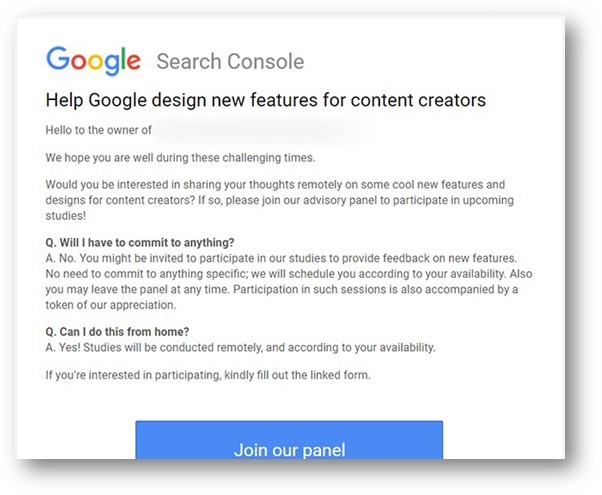
Task: Click the token of our appreciation line
Action: pyautogui.click(x=111, y=305)
